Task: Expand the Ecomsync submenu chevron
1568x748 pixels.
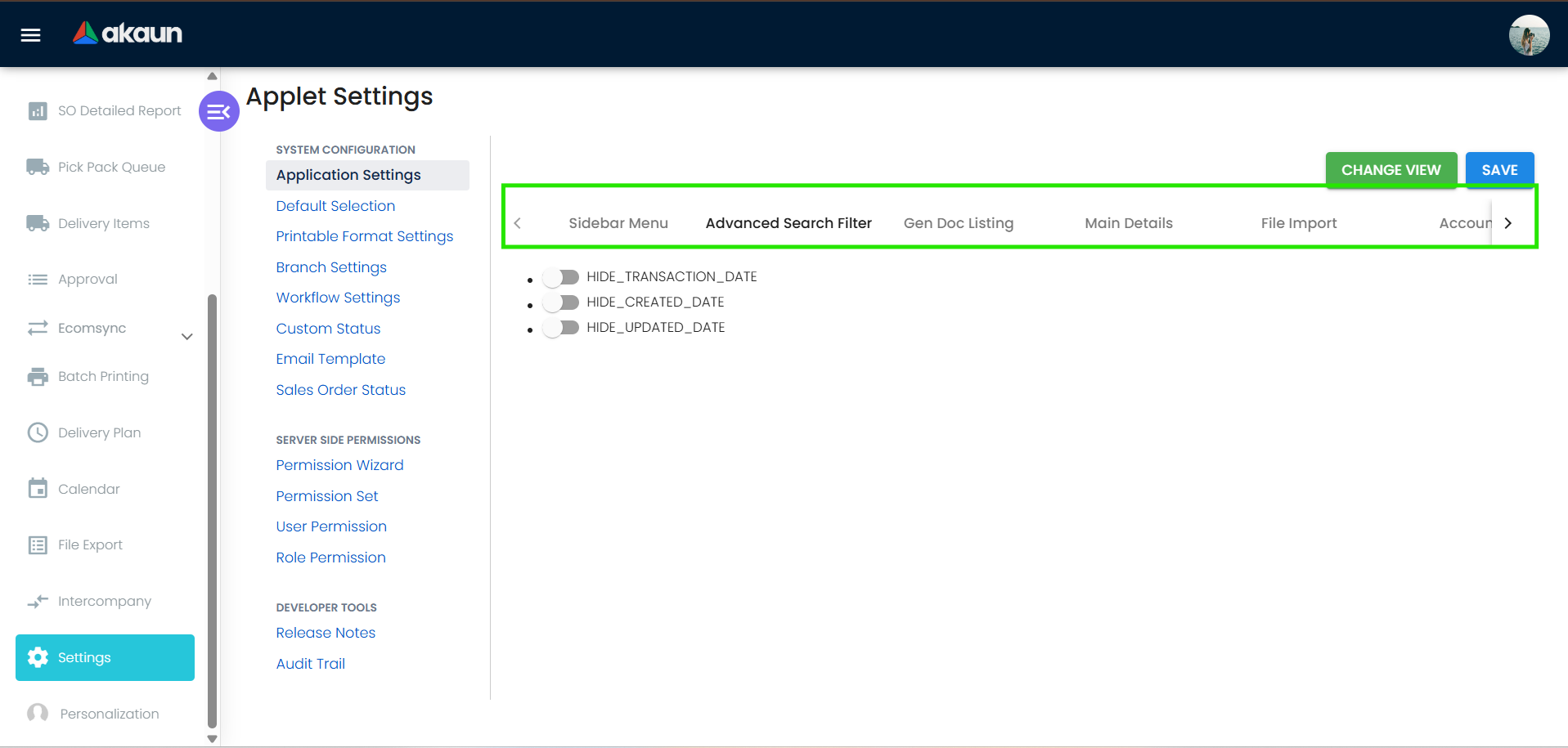Action: click(186, 336)
